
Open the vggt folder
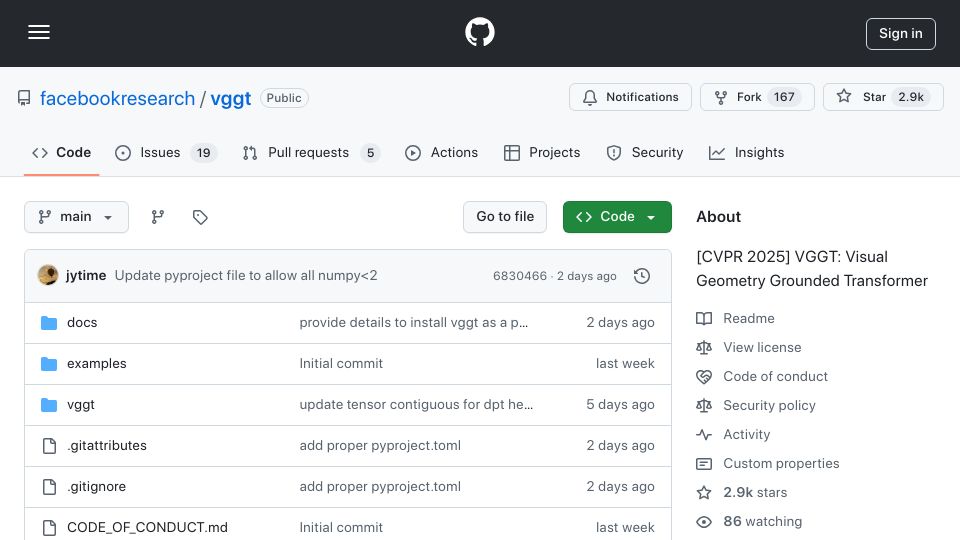click(x=81, y=405)
